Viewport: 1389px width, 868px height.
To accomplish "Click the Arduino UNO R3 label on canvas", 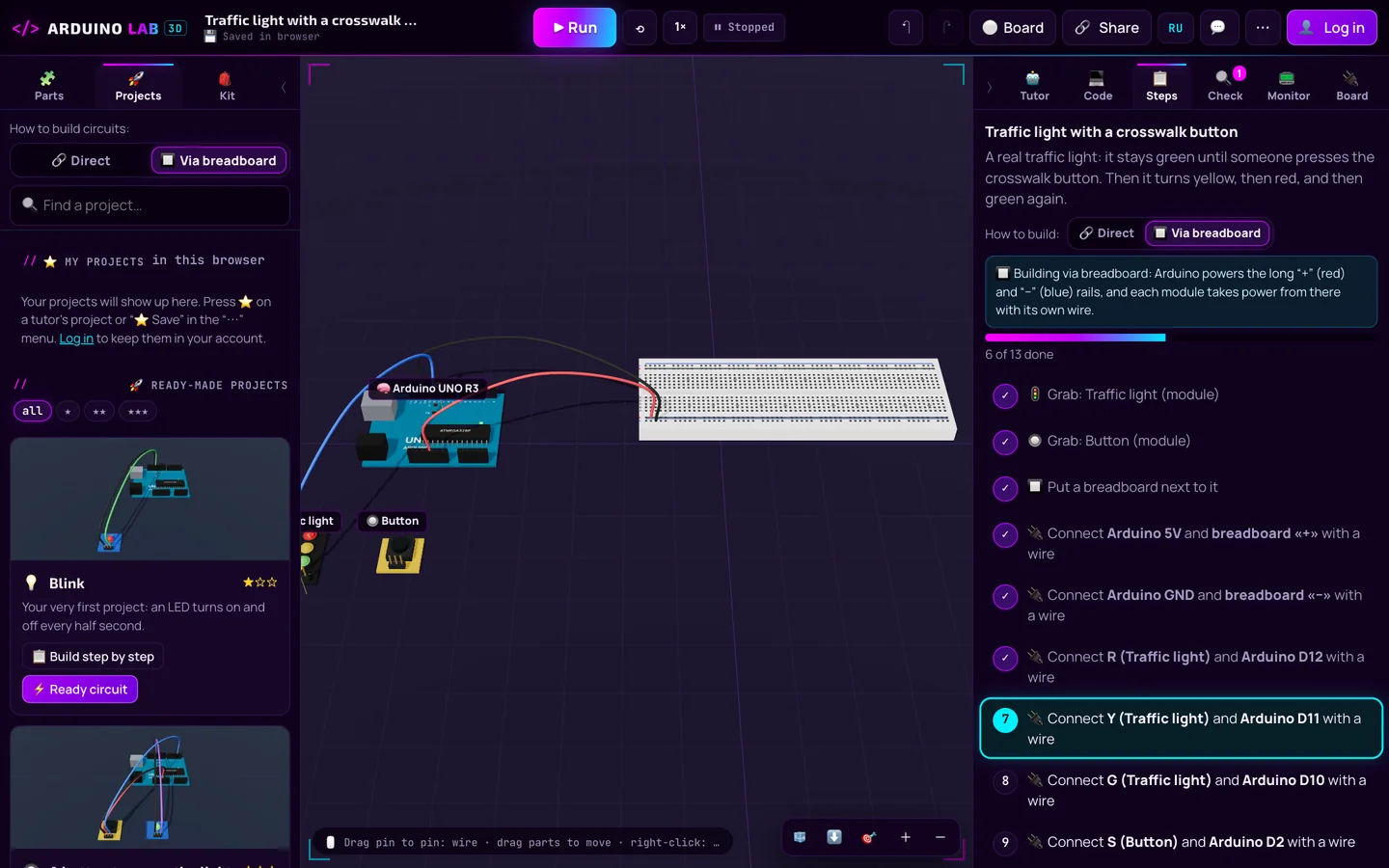I will pyautogui.click(x=427, y=389).
